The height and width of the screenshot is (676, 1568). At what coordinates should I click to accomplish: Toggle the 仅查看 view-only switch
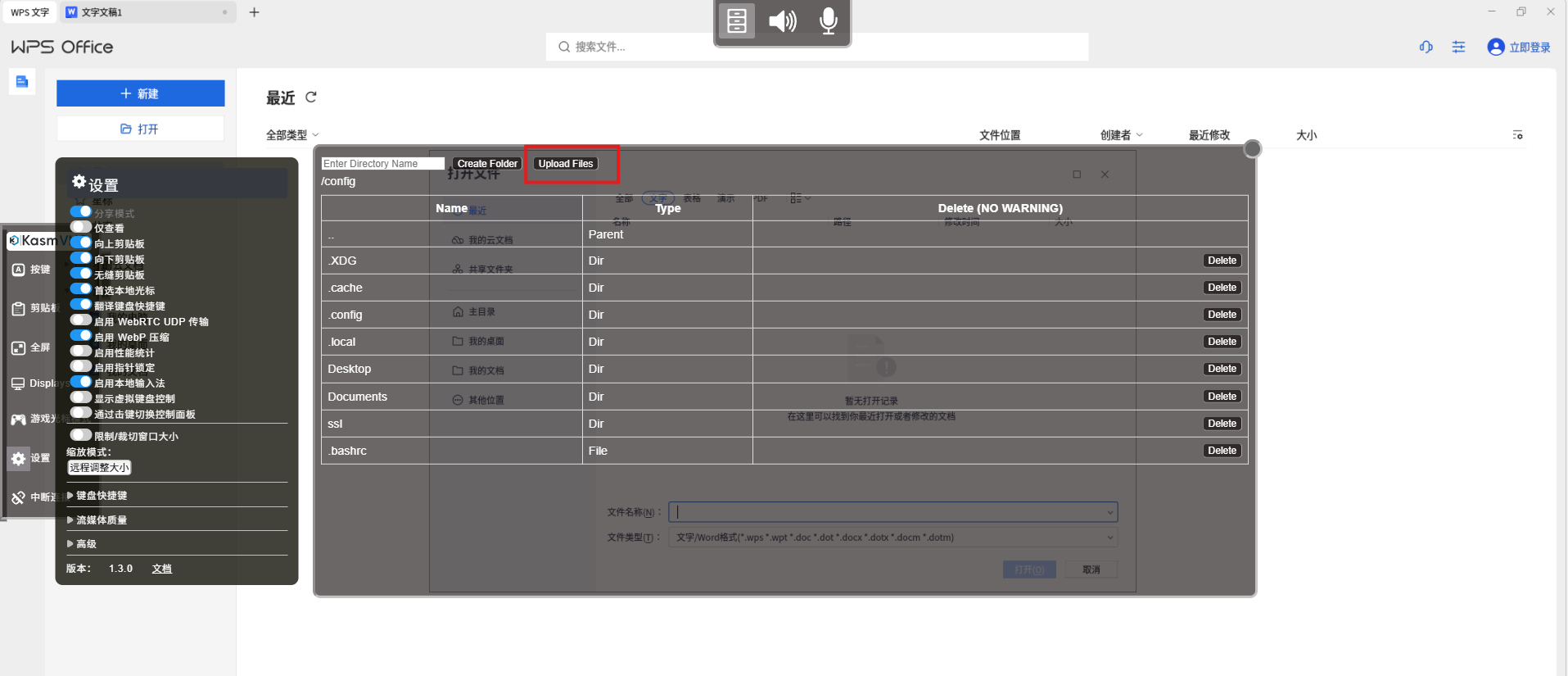(x=81, y=227)
